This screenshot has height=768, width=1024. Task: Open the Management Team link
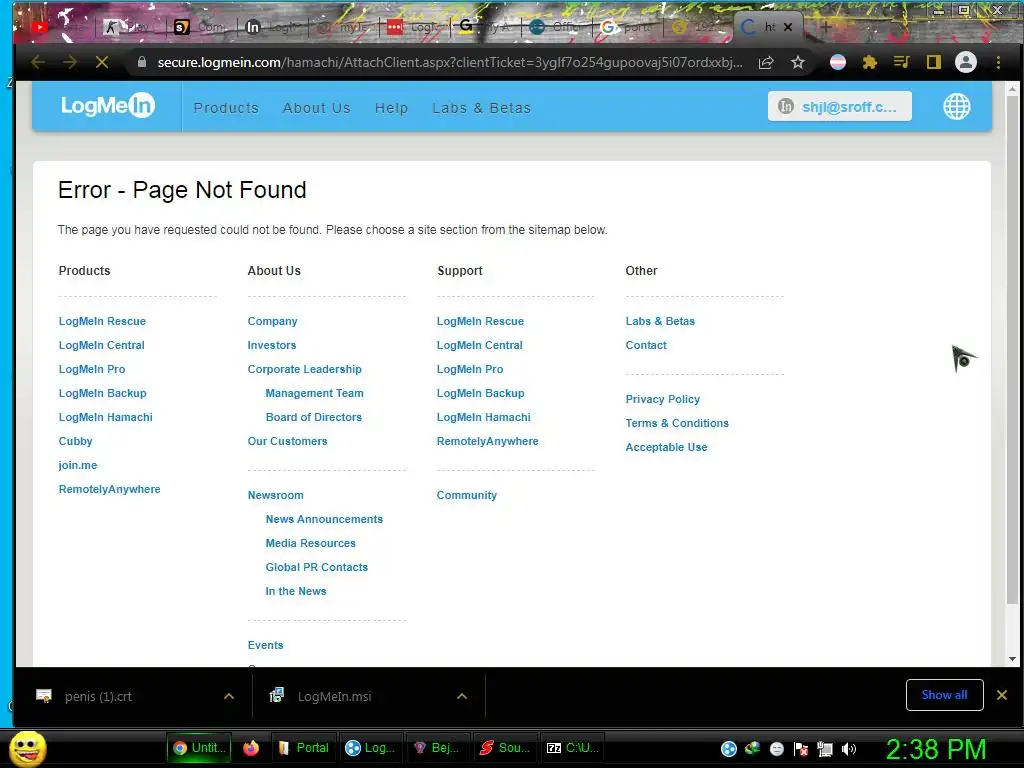pyautogui.click(x=315, y=393)
